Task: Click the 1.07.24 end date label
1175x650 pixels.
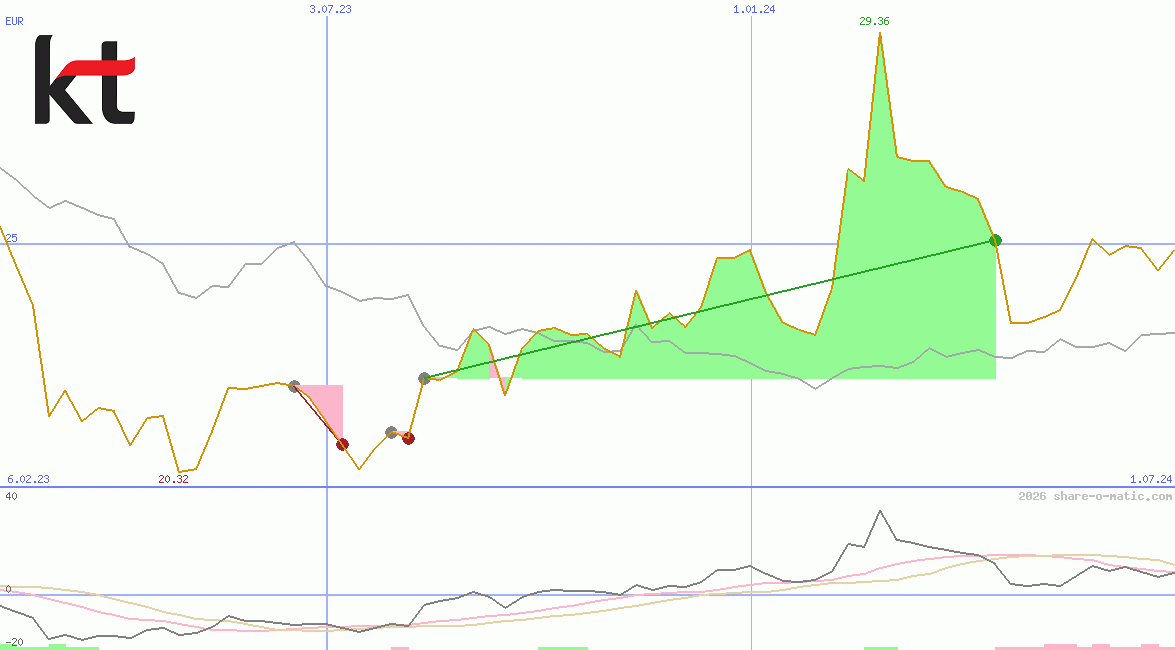Action: pyautogui.click(x=1150, y=479)
